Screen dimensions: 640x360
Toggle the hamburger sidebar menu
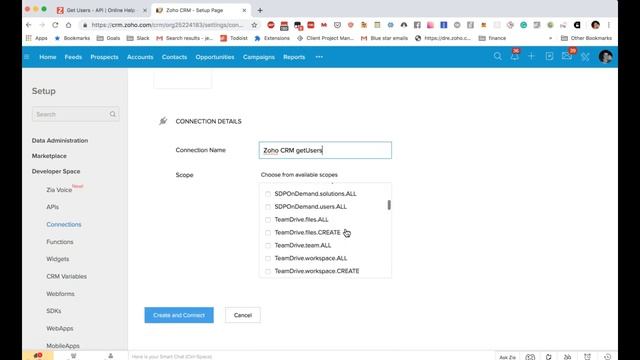point(27,57)
